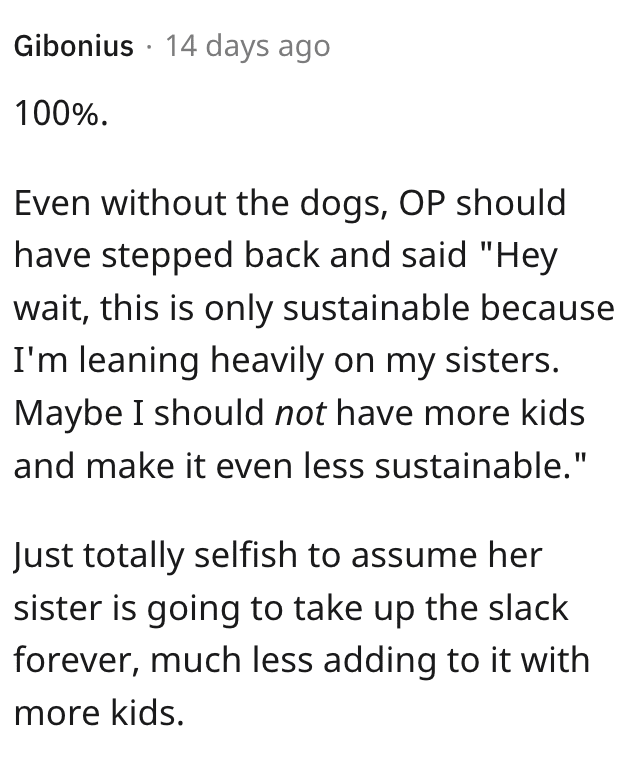Click the dot separator after Gibonius
The height and width of the screenshot is (764, 624).
point(150,47)
